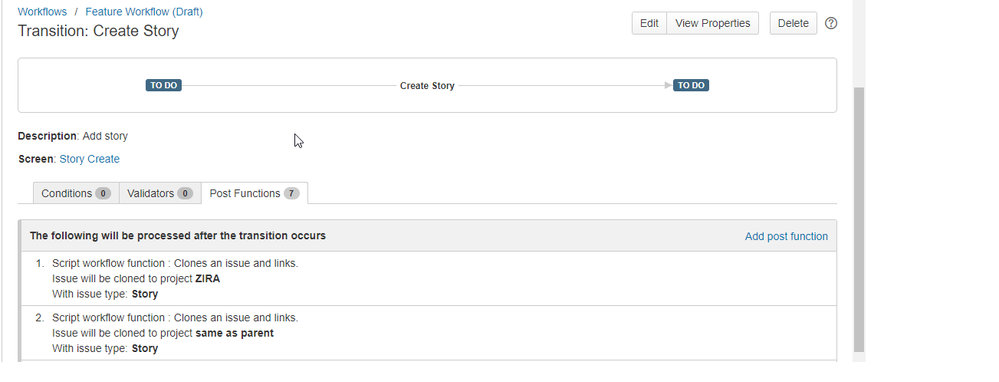Delete the Create Story transition
The image size is (999, 382).
[x=793, y=23]
